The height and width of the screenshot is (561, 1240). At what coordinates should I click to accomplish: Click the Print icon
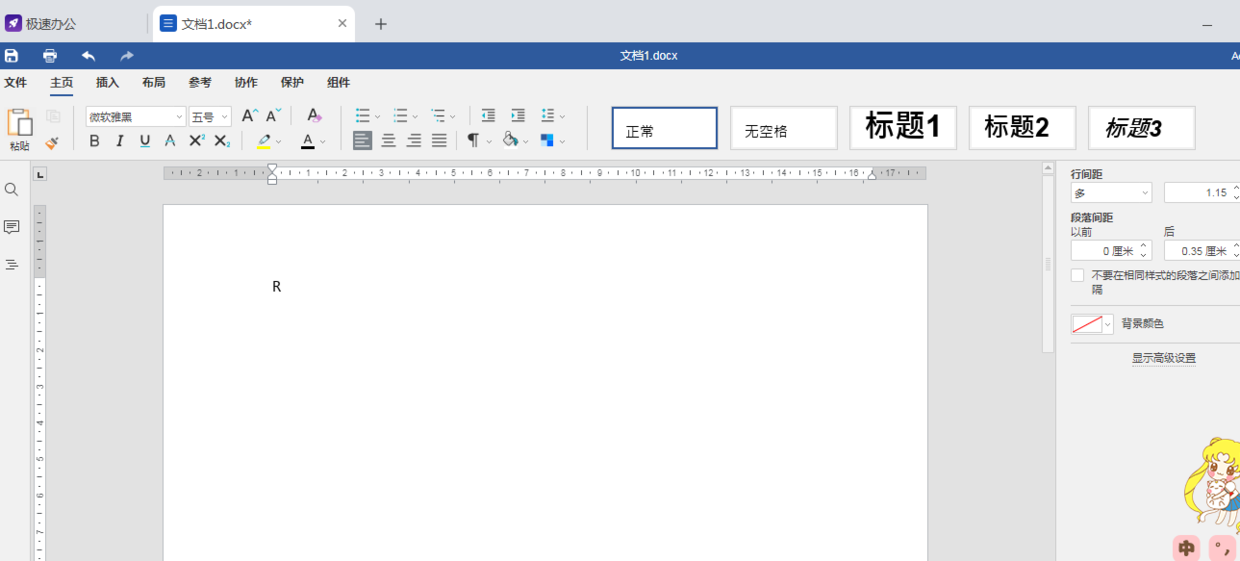[50, 56]
